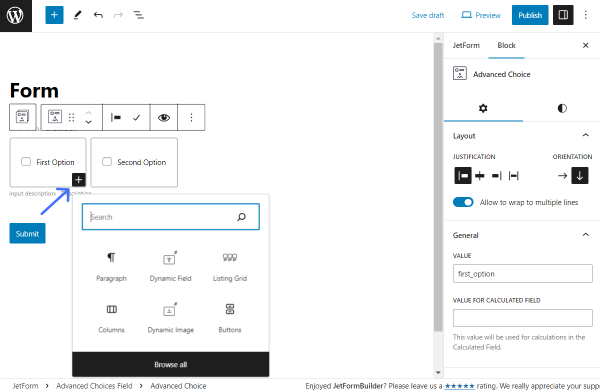This screenshot has height=391, width=600.
Task: Insert a Paragraph block
Action: click(x=111, y=266)
